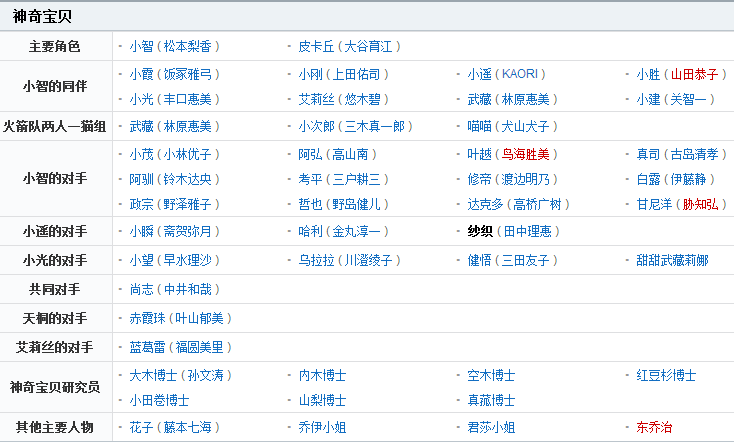Click the red 山田恭子 link
Screen dimensions: 734x443
point(694,74)
